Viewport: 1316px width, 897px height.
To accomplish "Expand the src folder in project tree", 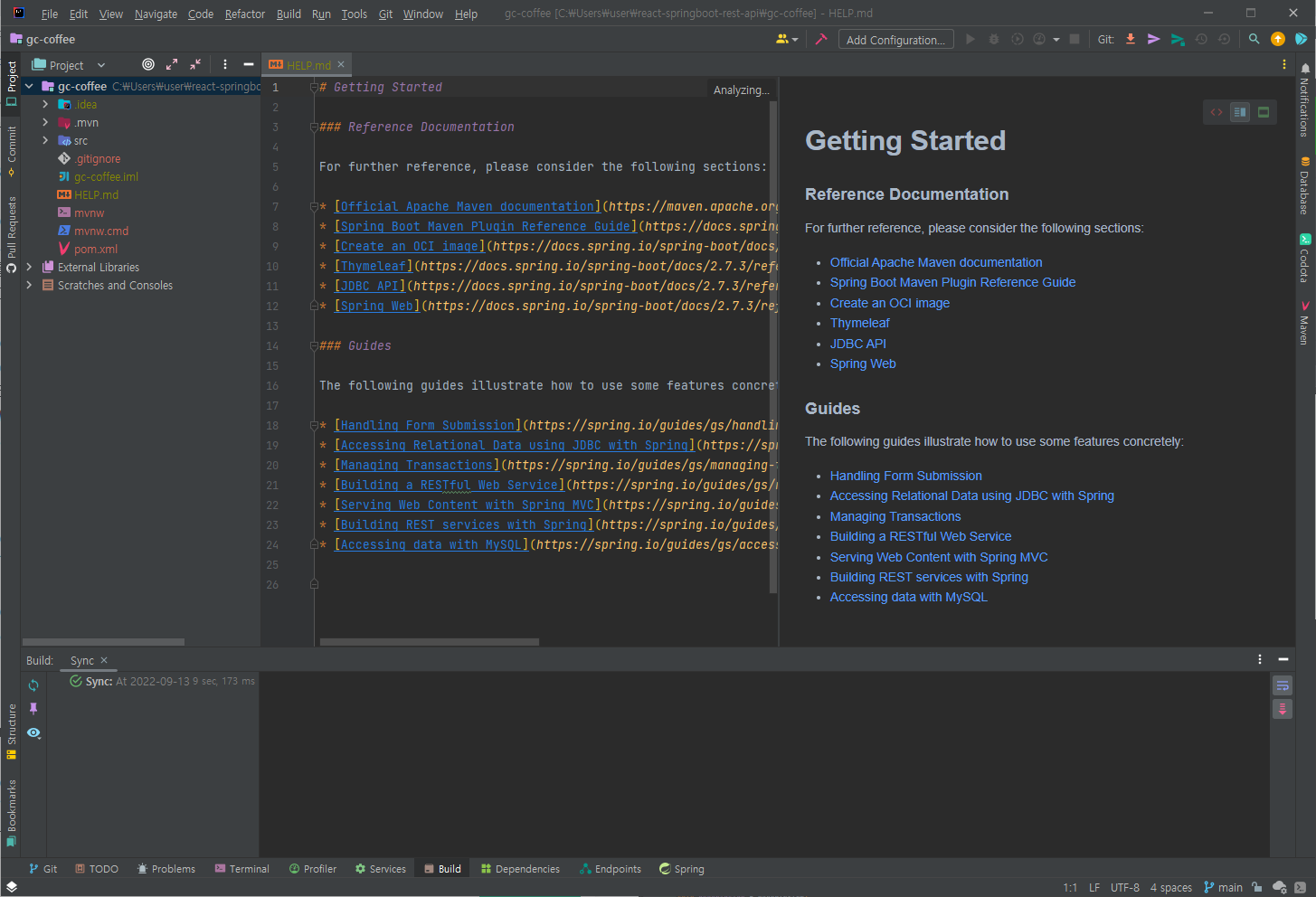I will (45, 140).
